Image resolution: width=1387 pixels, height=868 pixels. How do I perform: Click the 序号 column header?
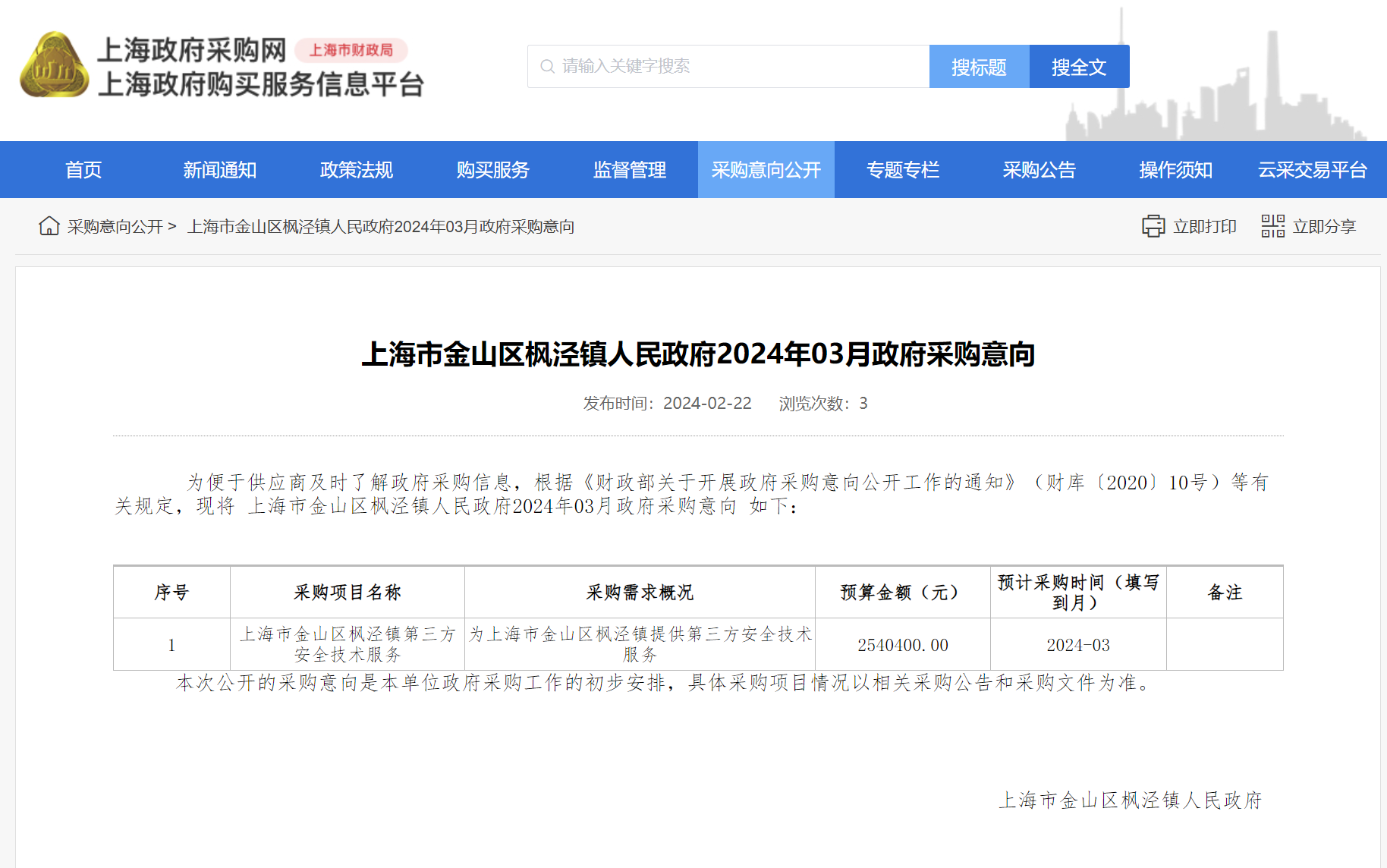[x=171, y=592]
